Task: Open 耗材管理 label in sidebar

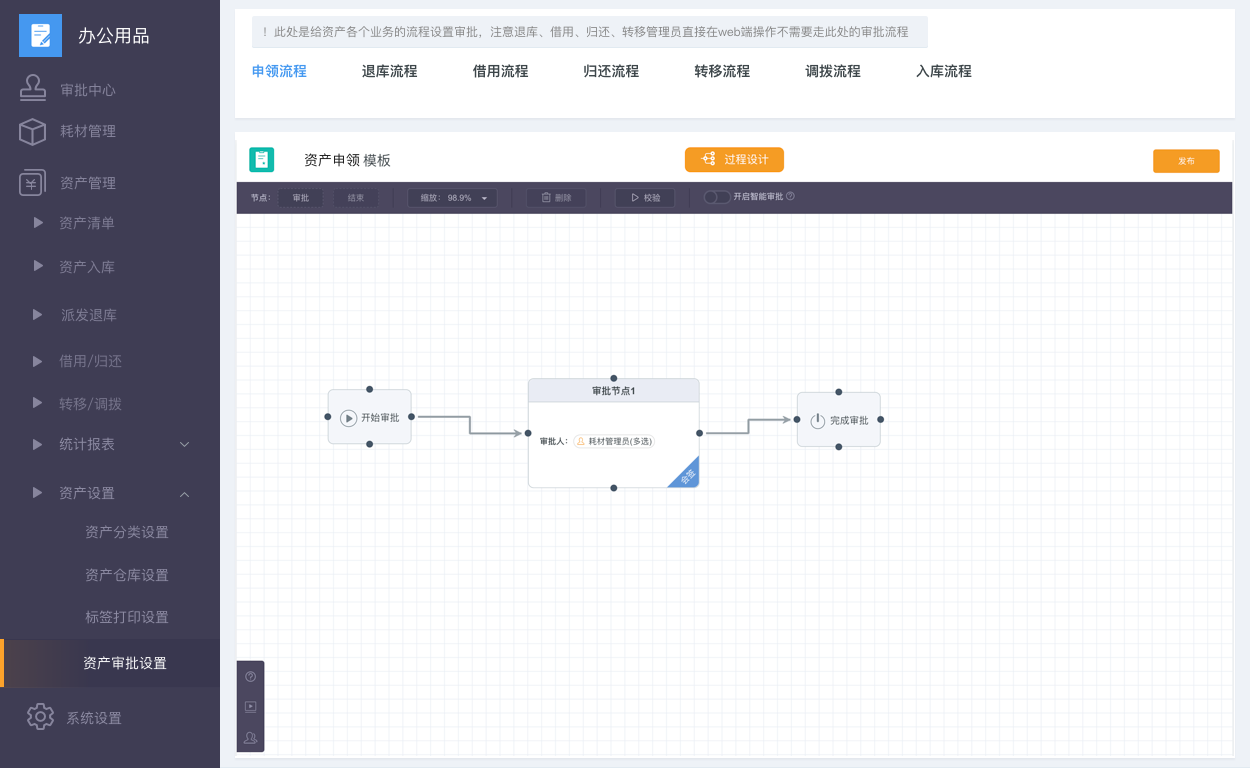Action: point(88,131)
